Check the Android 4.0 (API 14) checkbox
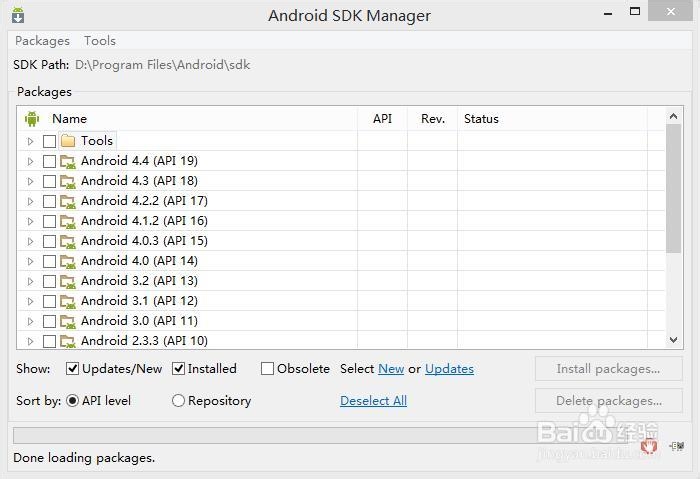The height and width of the screenshot is (479, 700). pyautogui.click(x=49, y=262)
